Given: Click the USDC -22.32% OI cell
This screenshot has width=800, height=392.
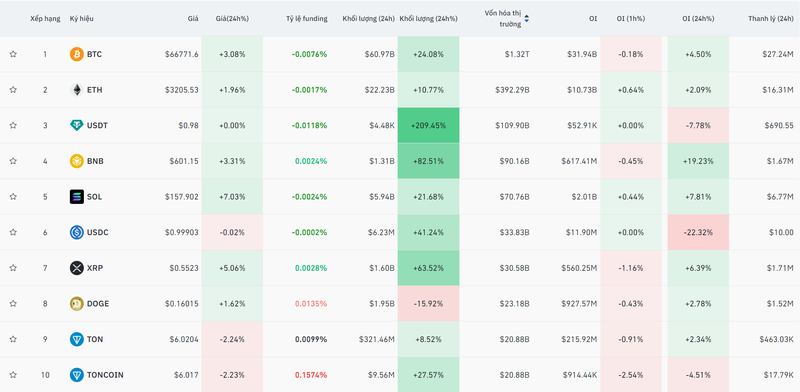Looking at the screenshot, I should pyautogui.click(x=698, y=232).
